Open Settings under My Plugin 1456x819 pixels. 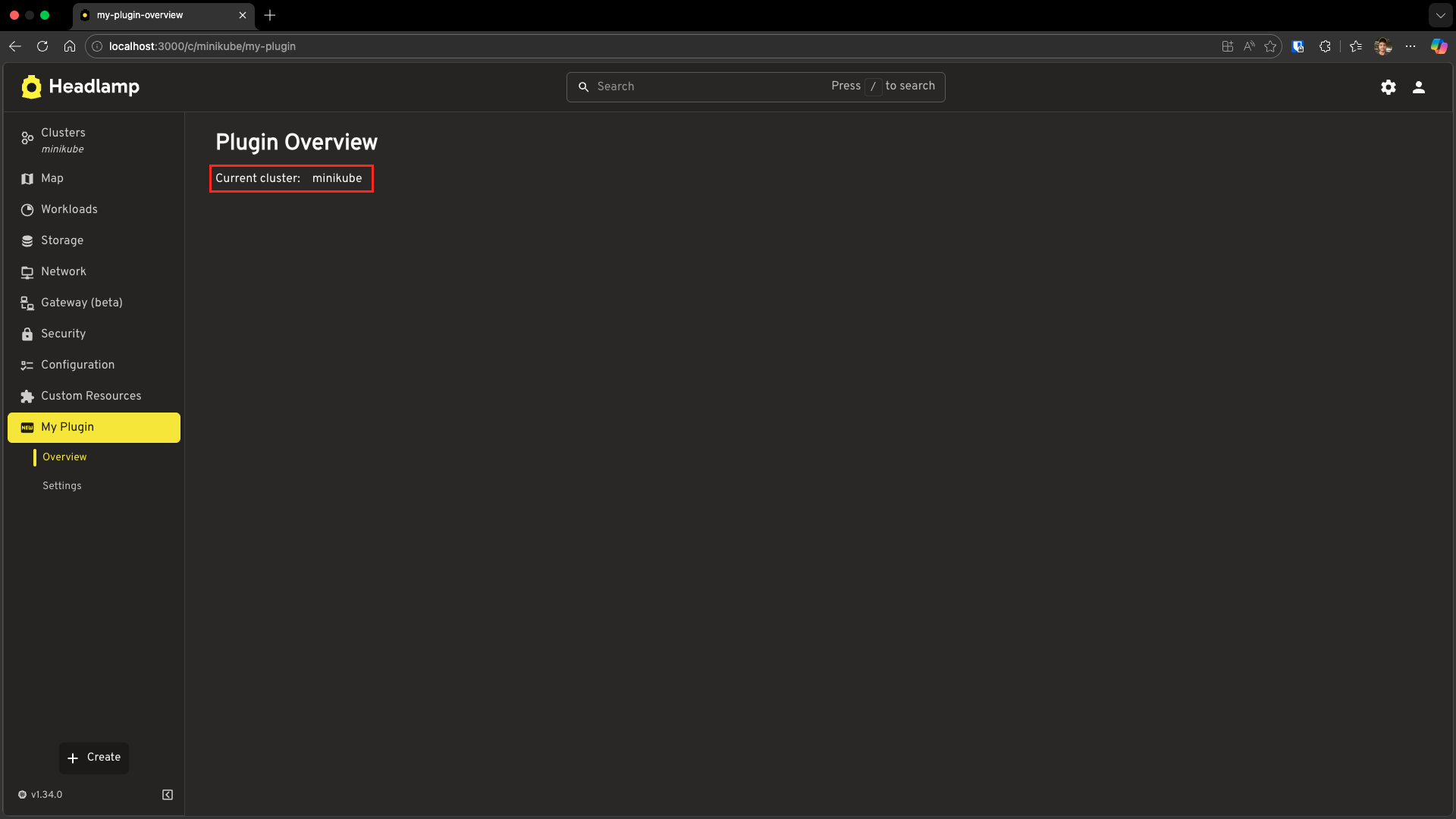[61, 485]
